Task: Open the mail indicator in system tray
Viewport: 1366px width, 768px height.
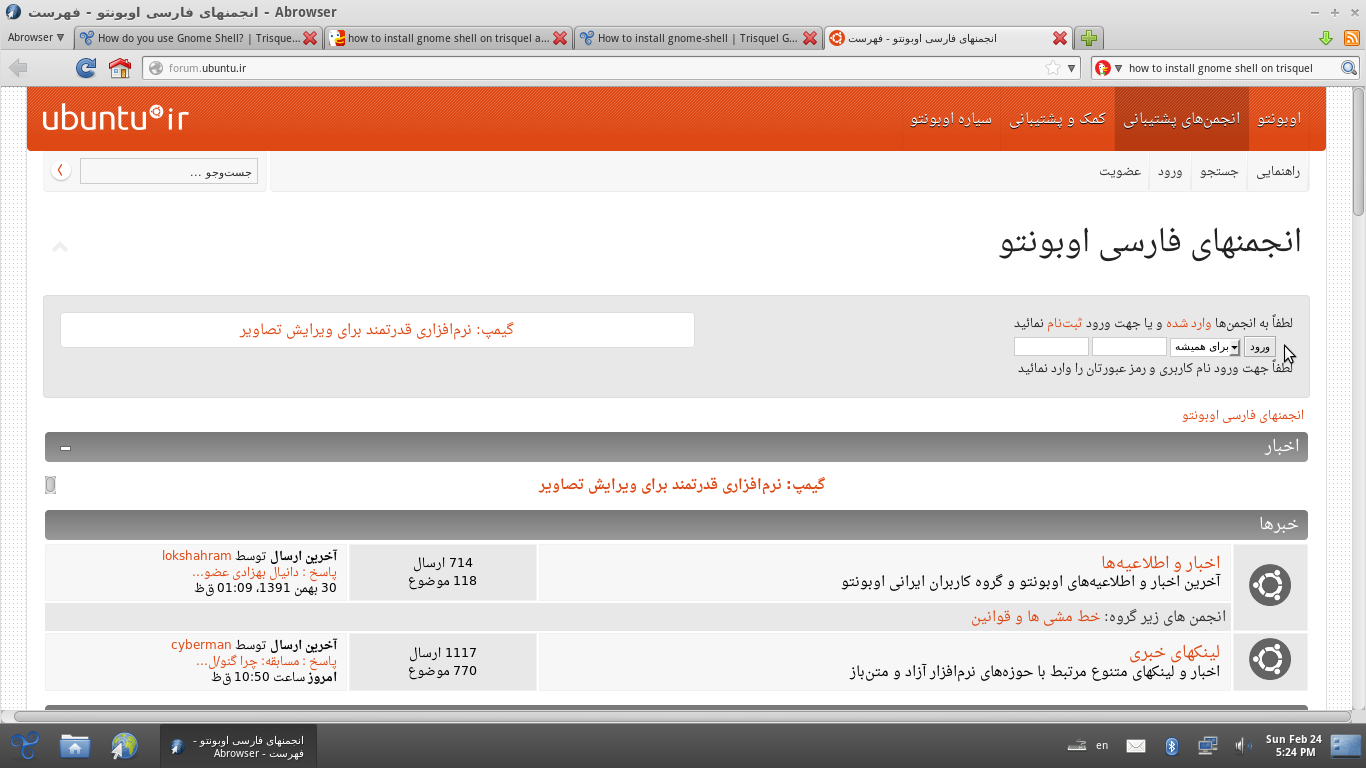Action: [1136, 745]
